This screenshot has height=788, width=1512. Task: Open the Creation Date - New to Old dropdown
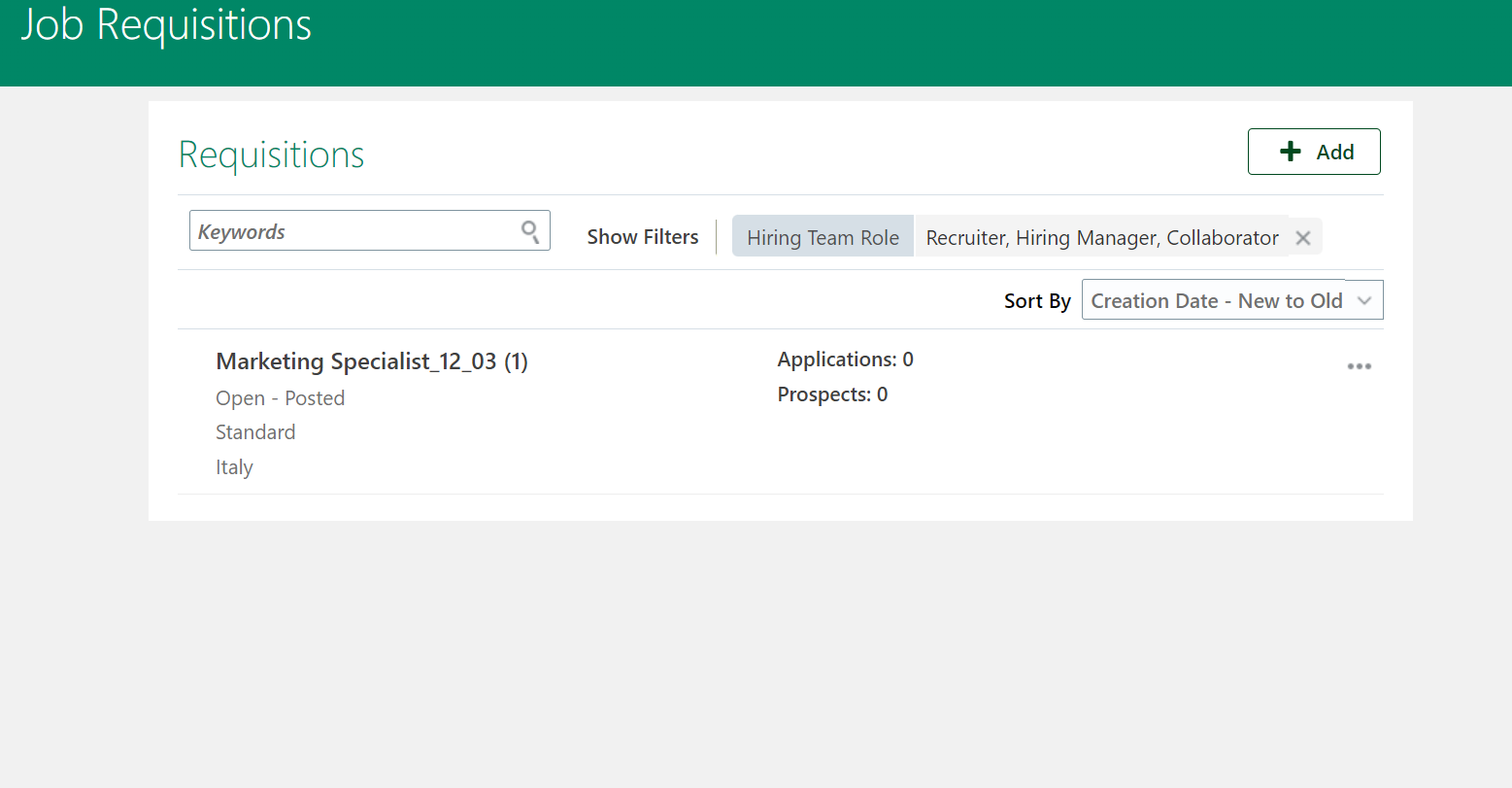pos(1230,299)
